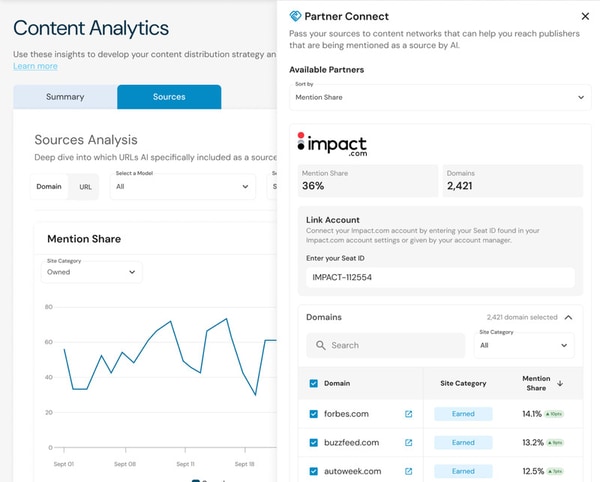
Task: Click the Learn more link
Action: [x=35, y=66]
